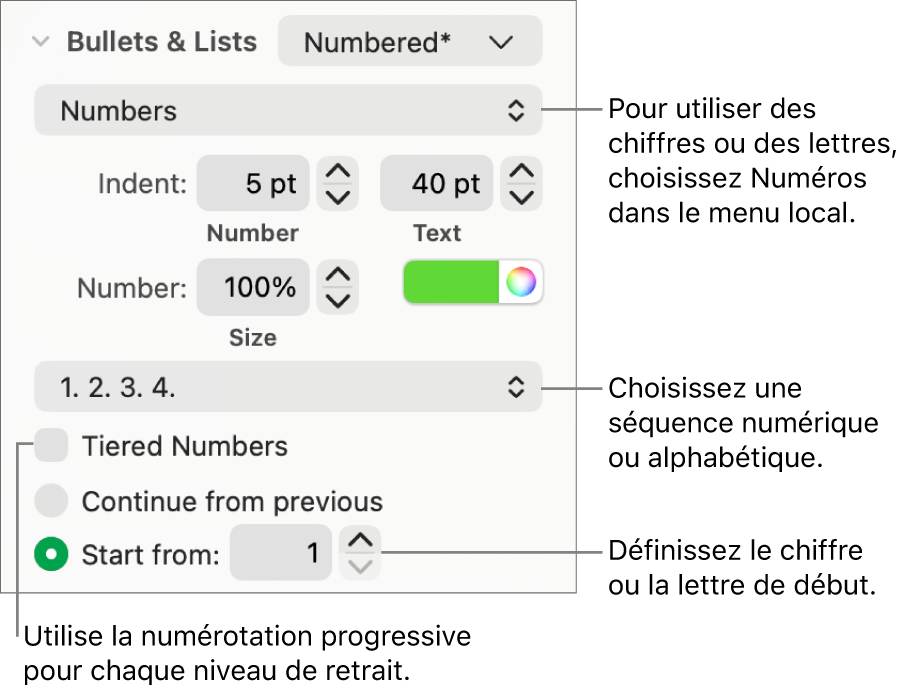The height and width of the screenshot is (689, 910).
Task: Open the 1. 2. 3. 4. sequence menu
Action: (287, 389)
